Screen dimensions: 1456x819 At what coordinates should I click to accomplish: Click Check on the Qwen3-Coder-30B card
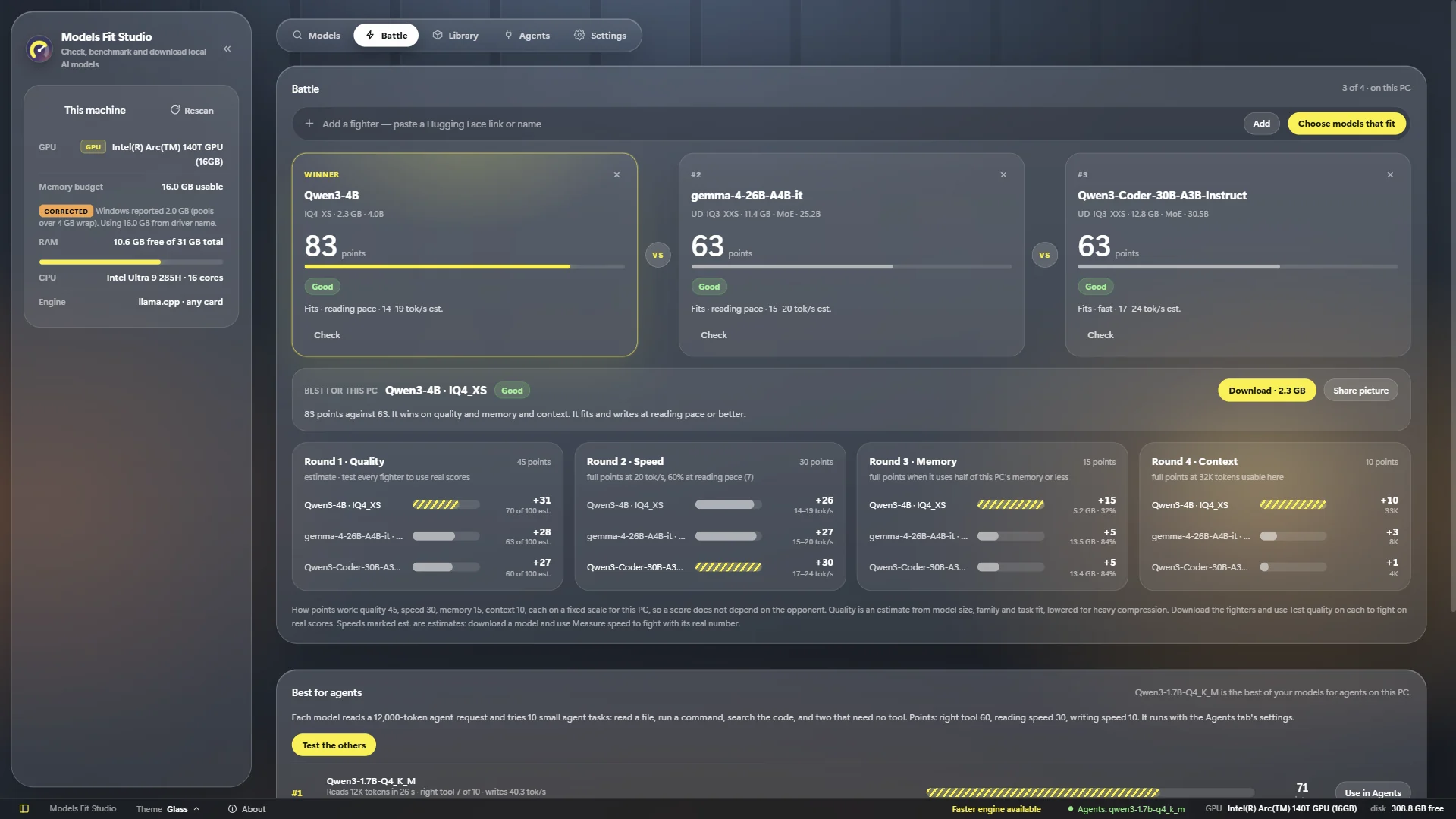[x=1100, y=334]
